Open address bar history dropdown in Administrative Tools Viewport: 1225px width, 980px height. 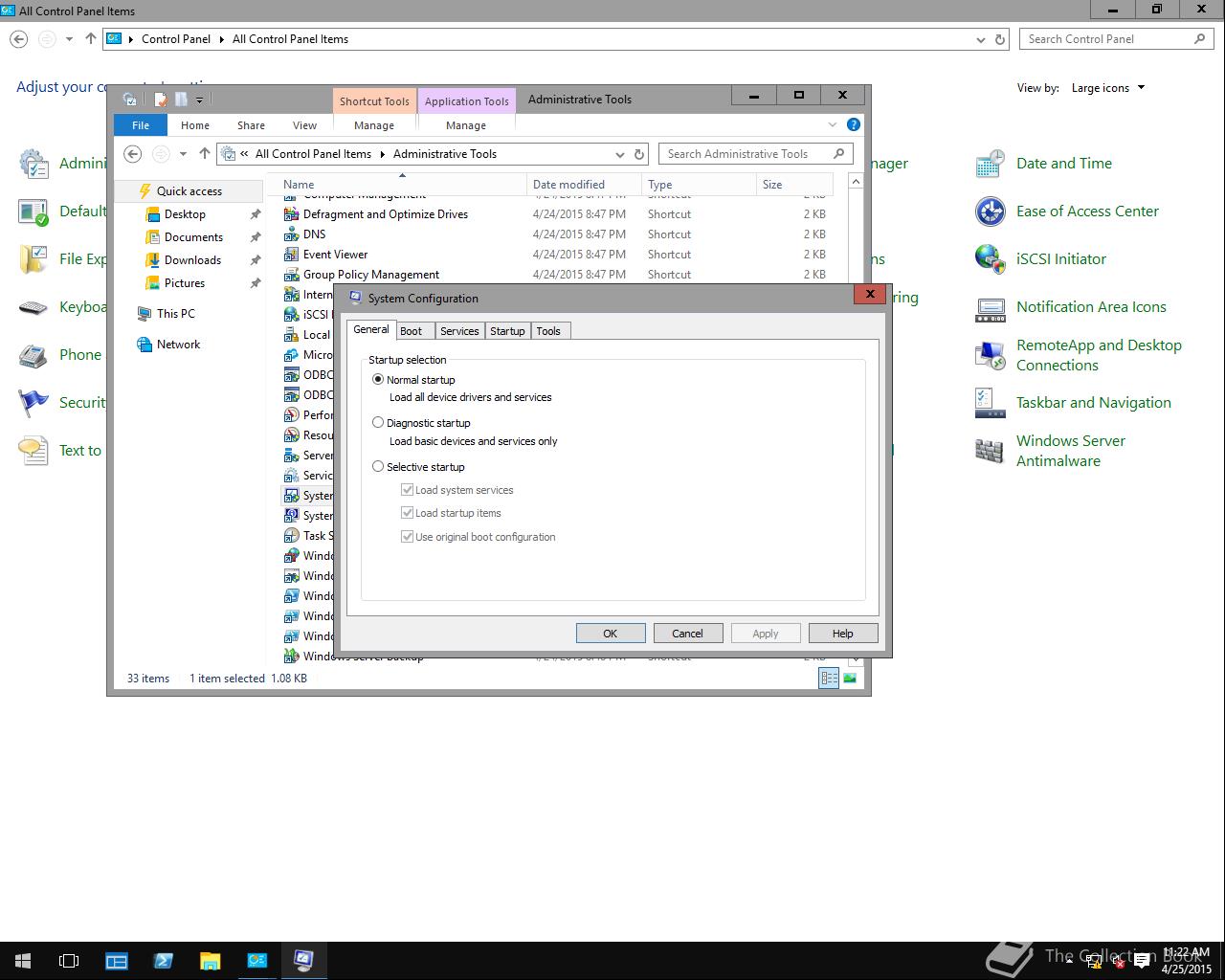point(619,154)
